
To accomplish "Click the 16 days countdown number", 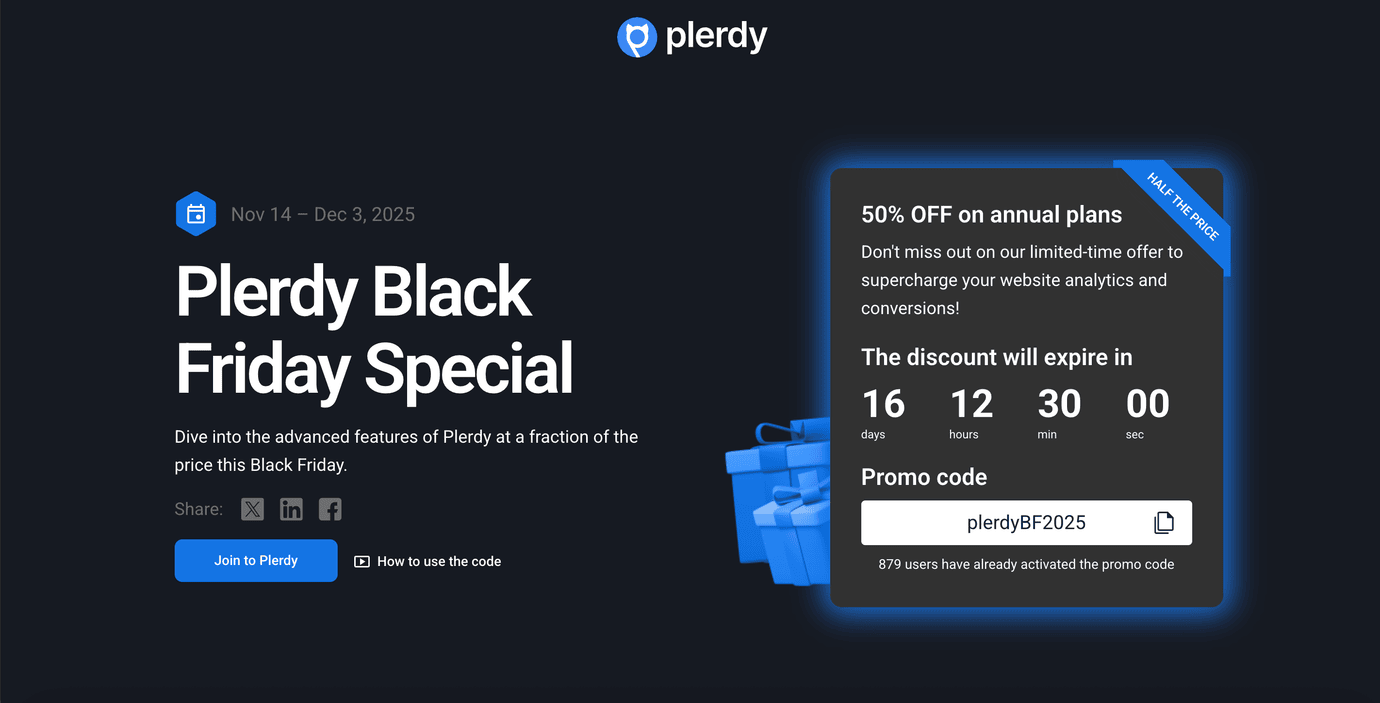I will tap(884, 404).
